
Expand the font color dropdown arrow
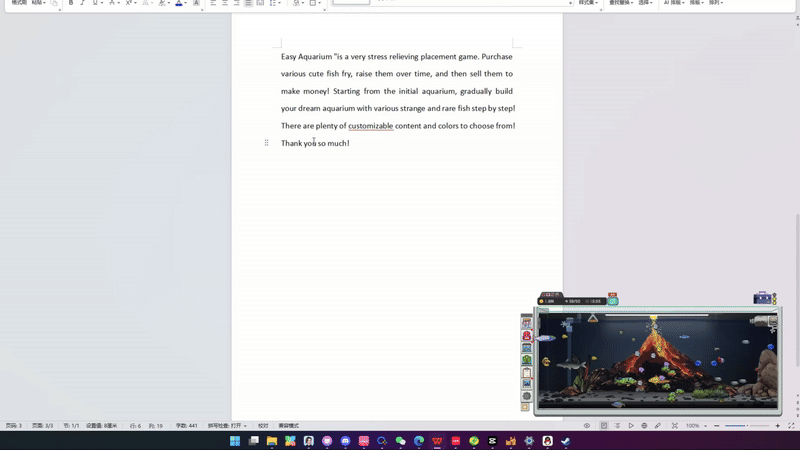click(x=187, y=3)
